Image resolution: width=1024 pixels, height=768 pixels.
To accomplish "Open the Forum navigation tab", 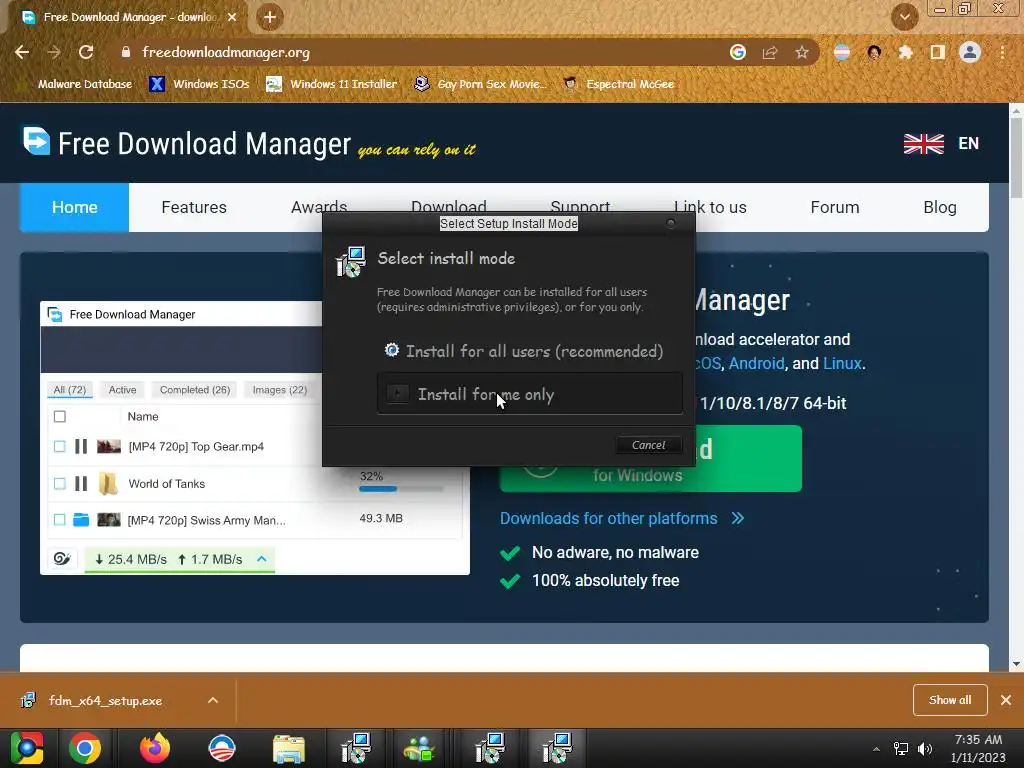I will [x=835, y=207].
